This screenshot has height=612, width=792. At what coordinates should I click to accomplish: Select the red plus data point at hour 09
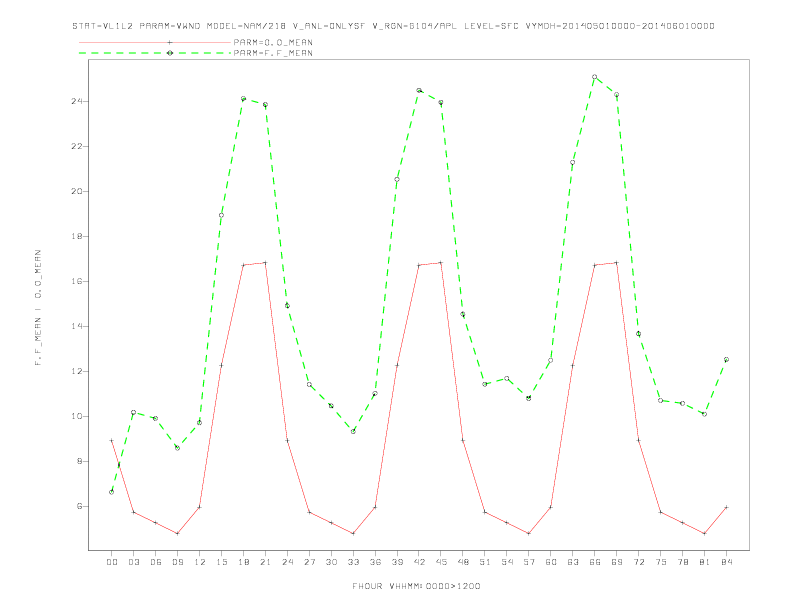pyautogui.click(x=177, y=533)
